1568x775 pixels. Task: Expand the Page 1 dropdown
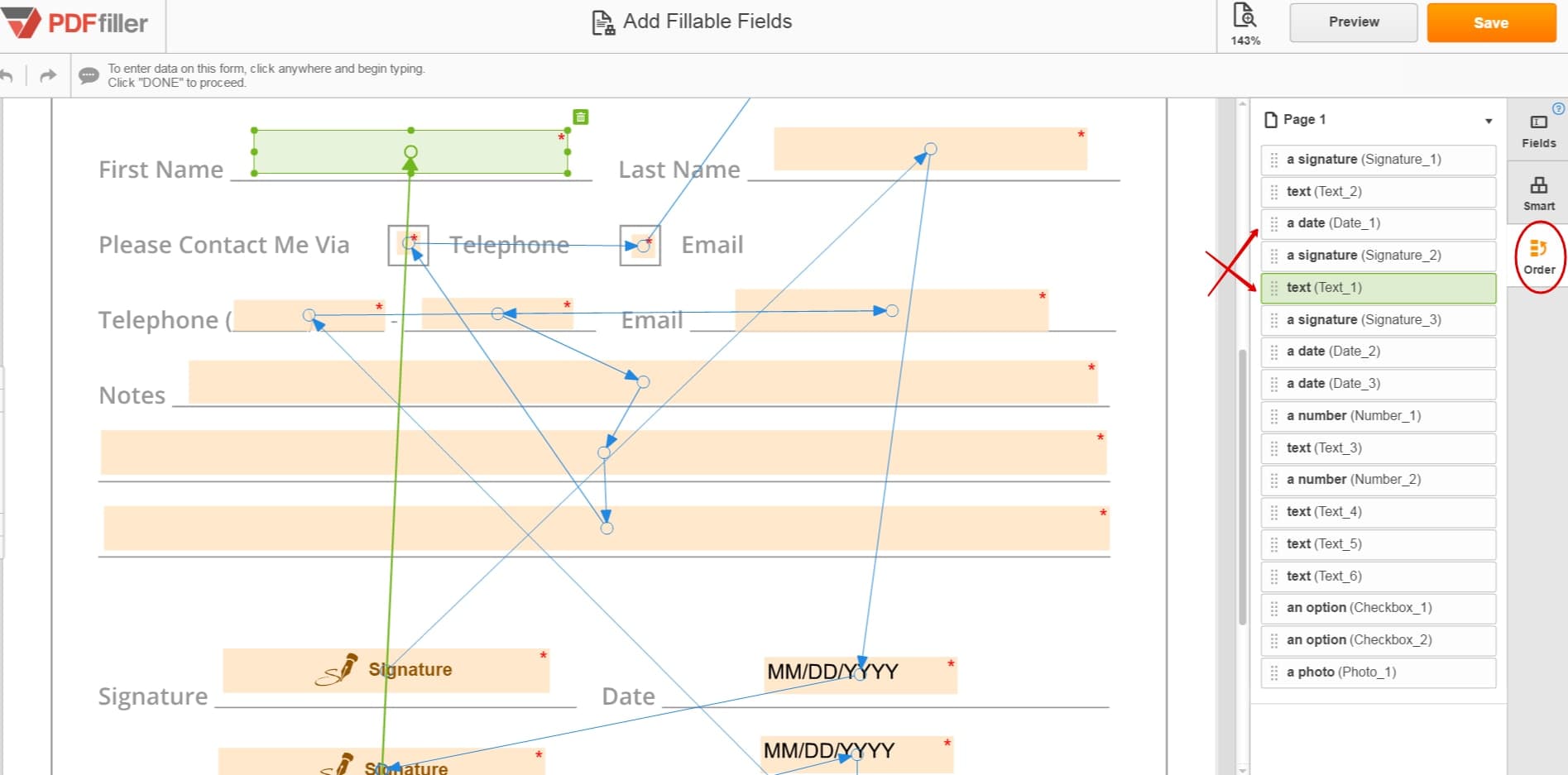[x=1489, y=121]
